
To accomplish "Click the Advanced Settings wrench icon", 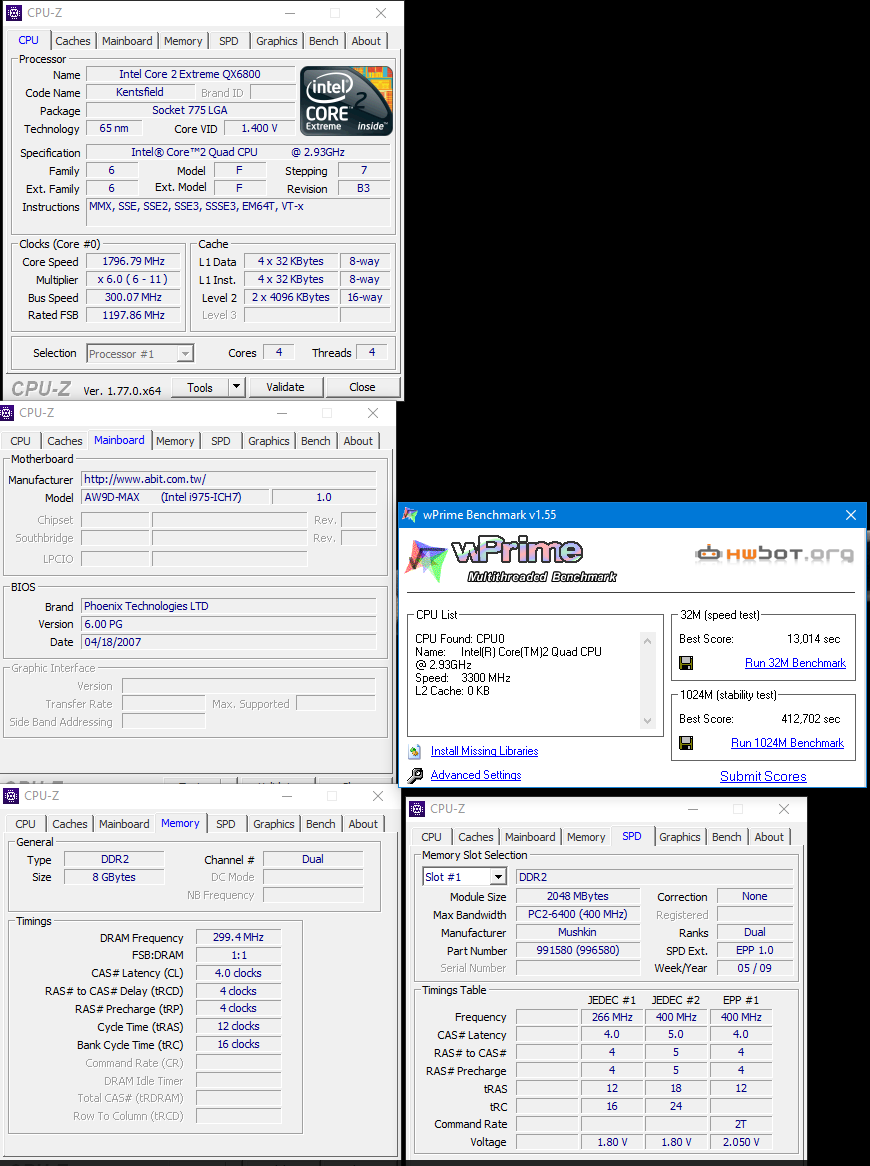I will [x=415, y=776].
